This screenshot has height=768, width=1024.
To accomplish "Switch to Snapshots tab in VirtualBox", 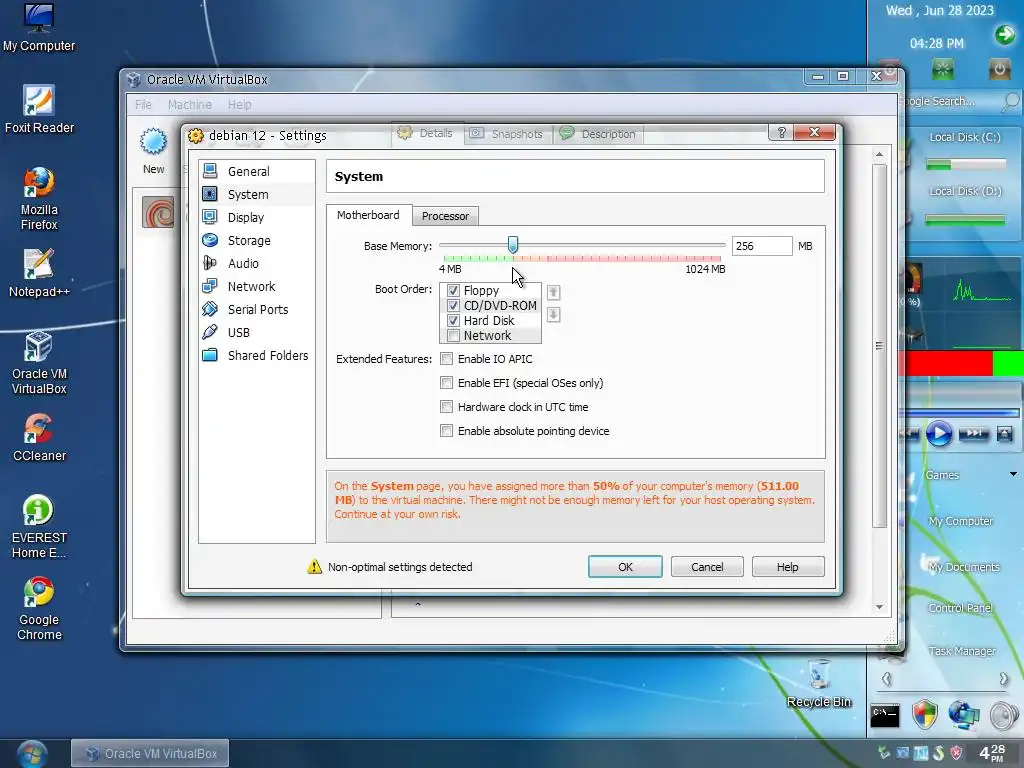I will [x=507, y=134].
